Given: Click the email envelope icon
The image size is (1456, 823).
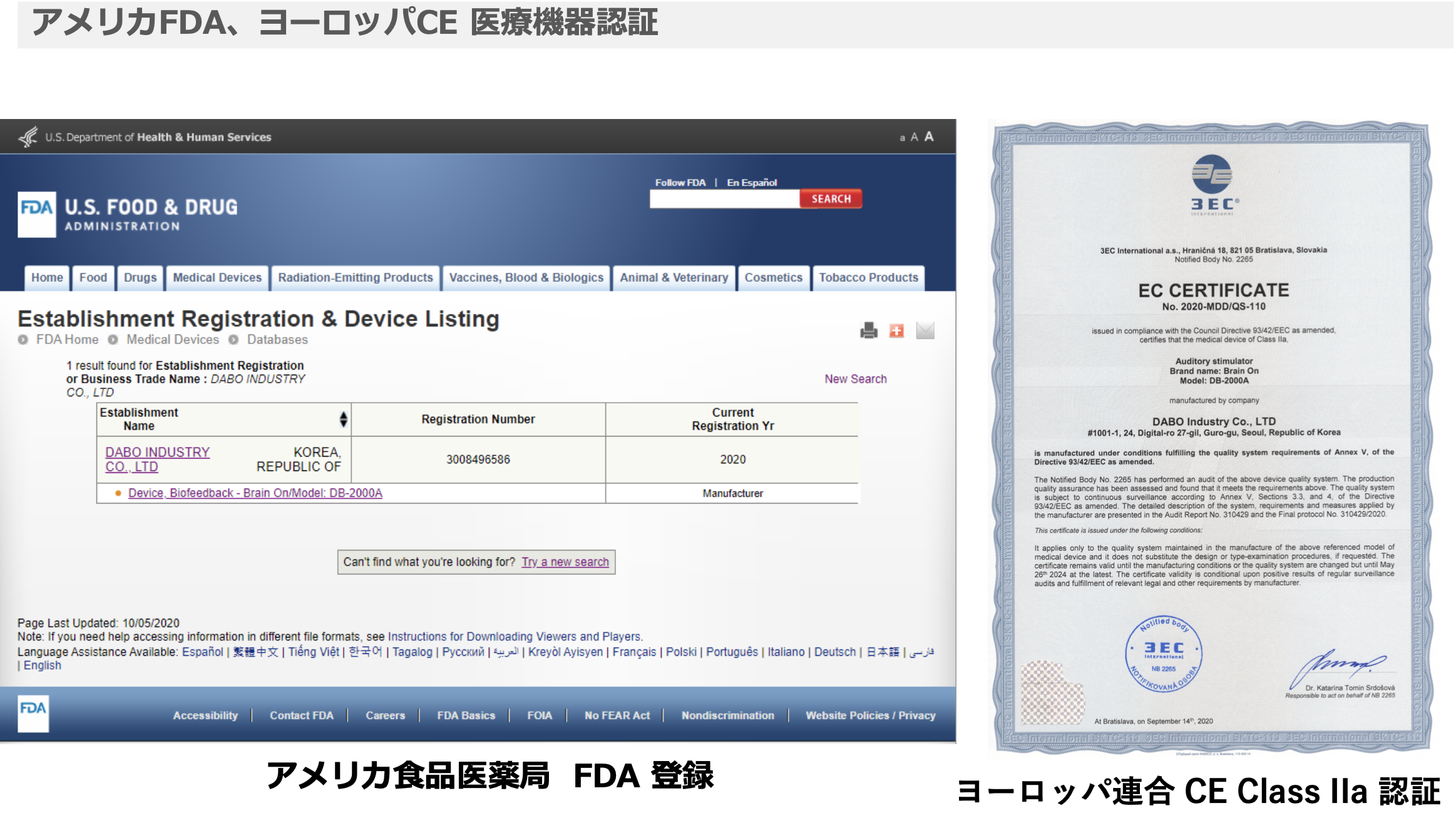Looking at the screenshot, I should [925, 330].
